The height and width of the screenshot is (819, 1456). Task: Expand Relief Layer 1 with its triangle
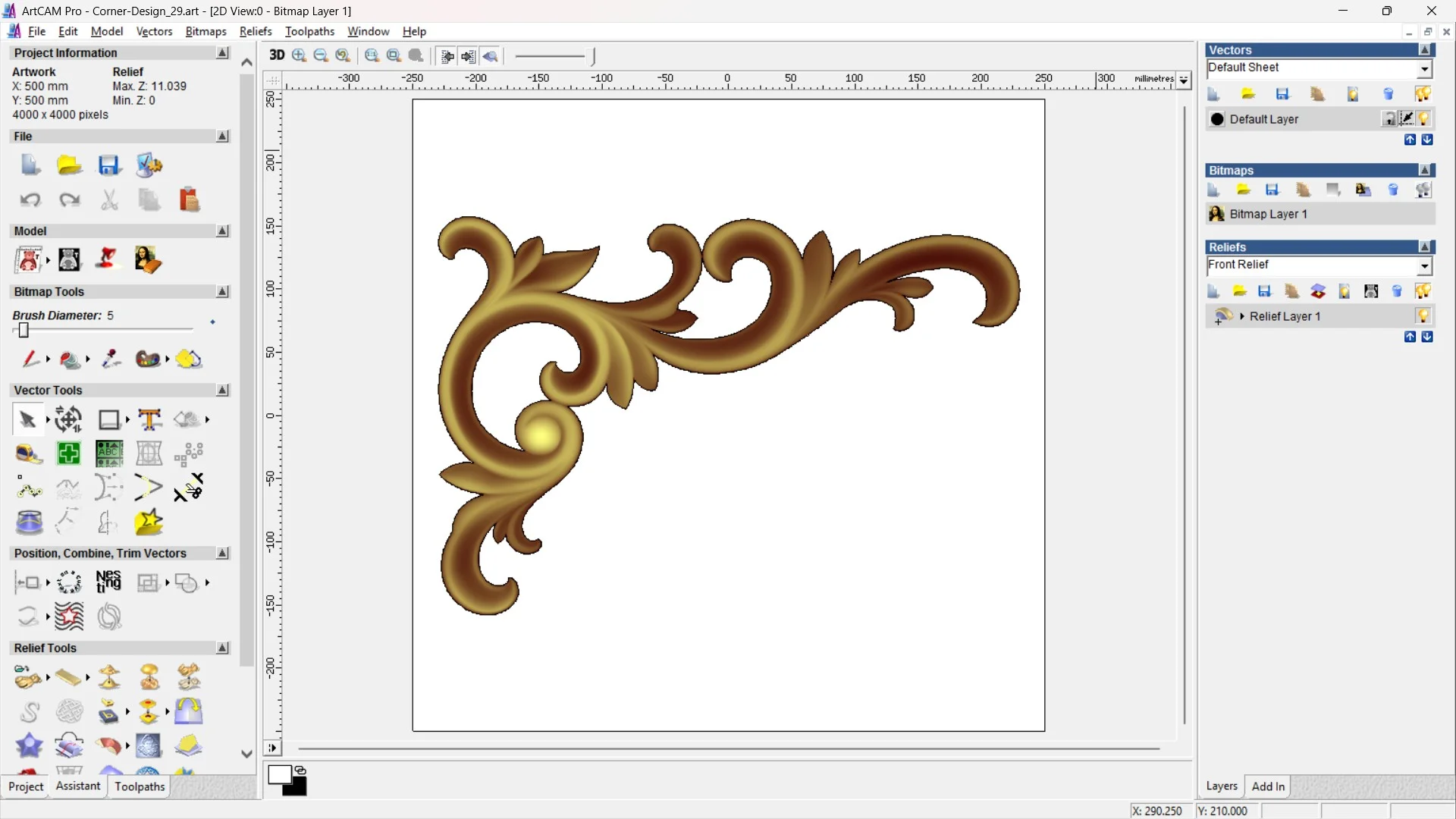(1243, 316)
